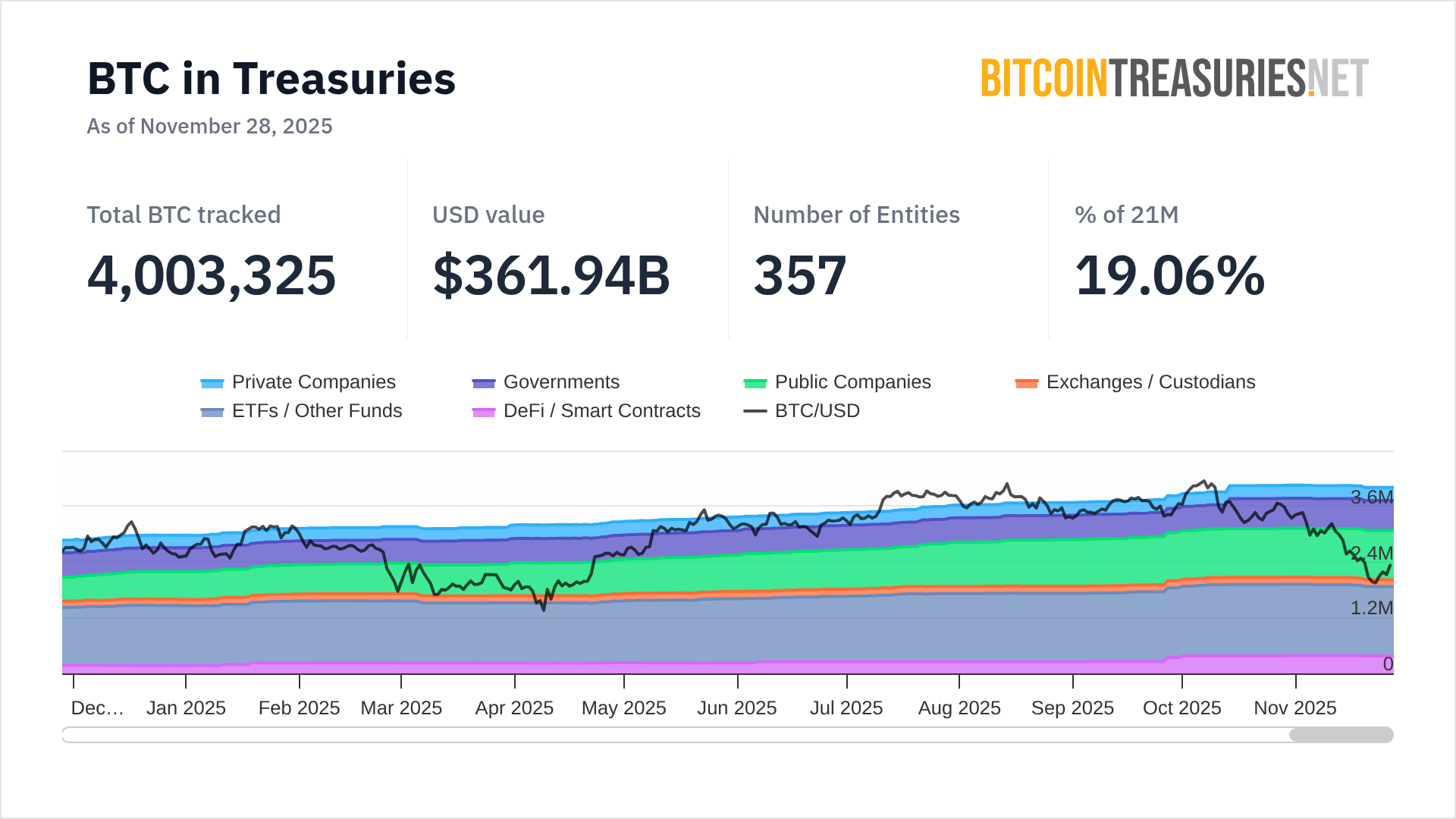Click the Governments purple legend swatch

(484, 383)
